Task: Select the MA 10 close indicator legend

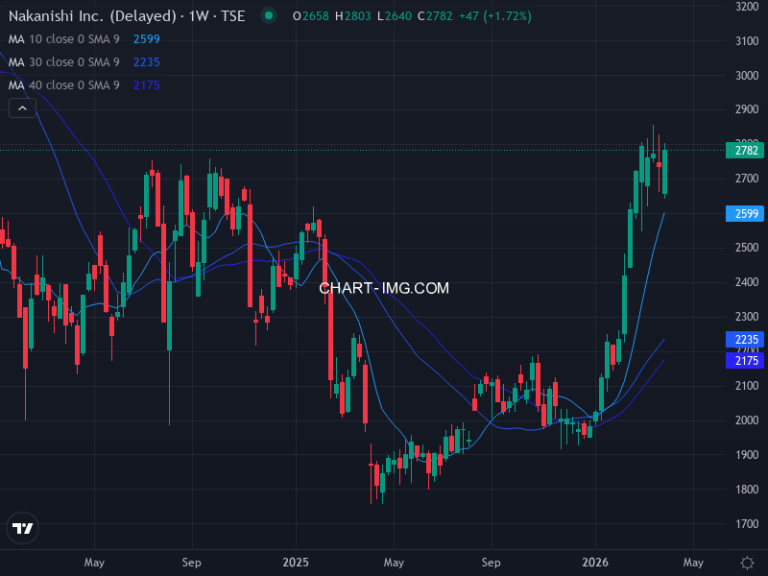Action: pos(64,39)
